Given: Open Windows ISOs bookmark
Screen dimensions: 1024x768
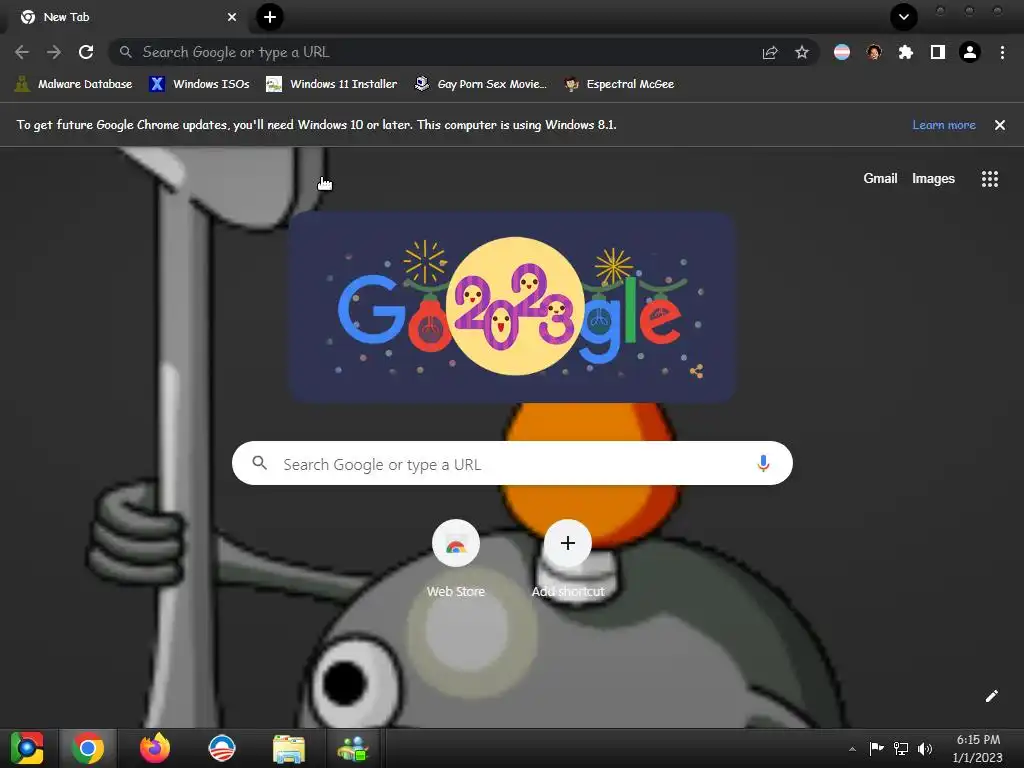Looking at the screenshot, I should point(199,84).
